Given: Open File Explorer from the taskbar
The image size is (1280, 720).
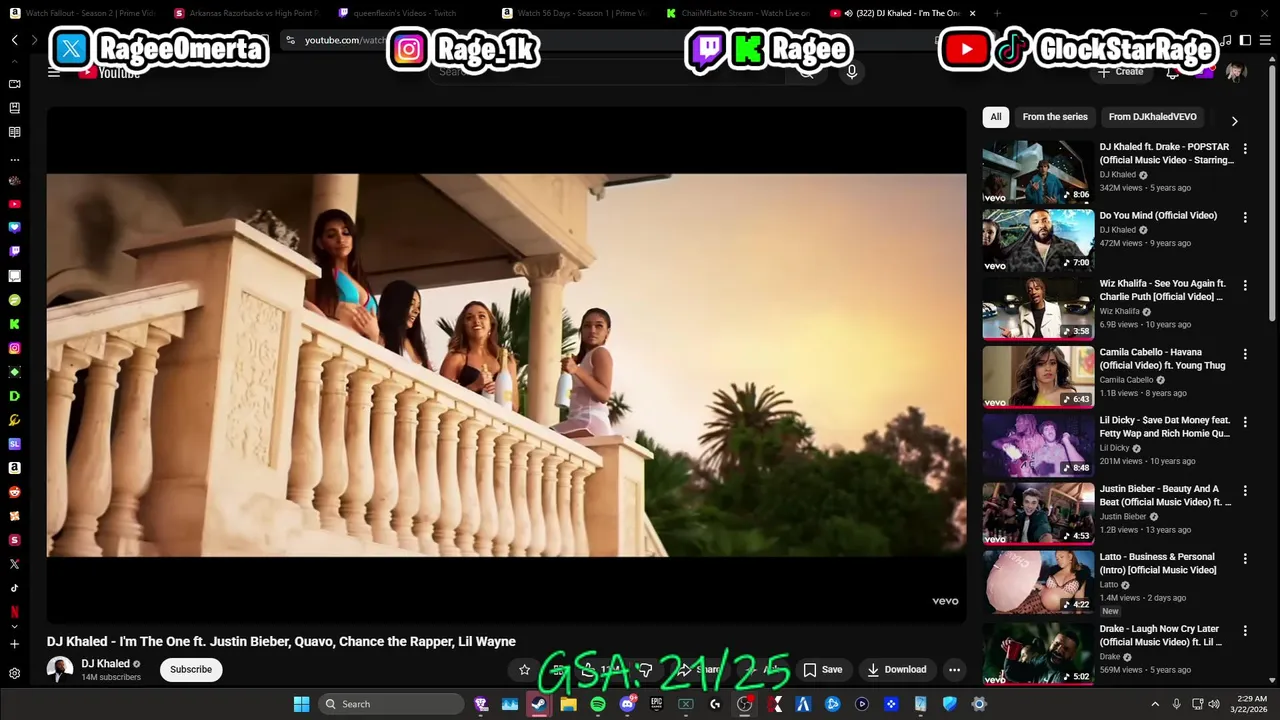Looking at the screenshot, I should tap(568, 704).
